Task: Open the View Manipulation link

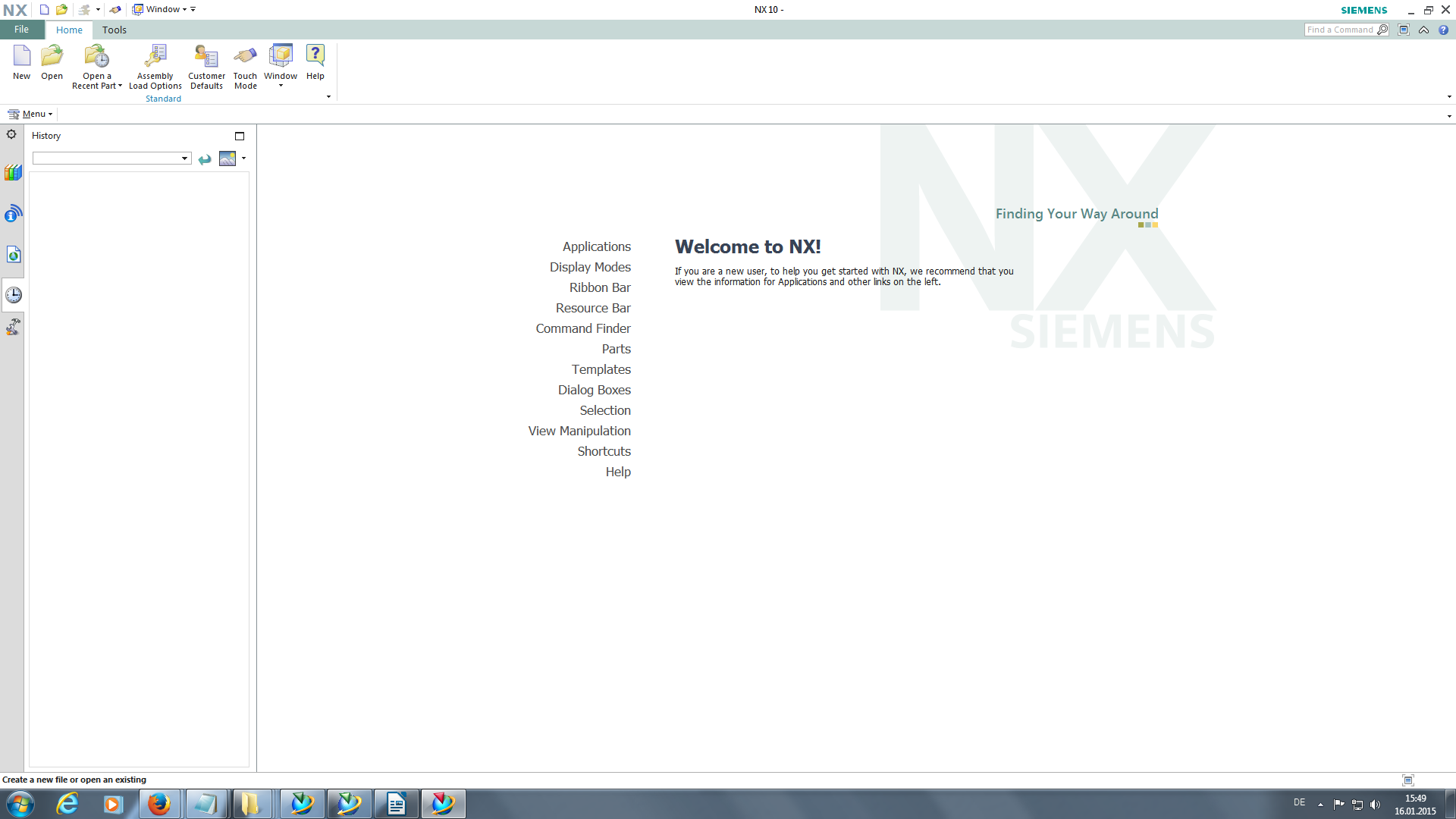Action: (x=579, y=431)
